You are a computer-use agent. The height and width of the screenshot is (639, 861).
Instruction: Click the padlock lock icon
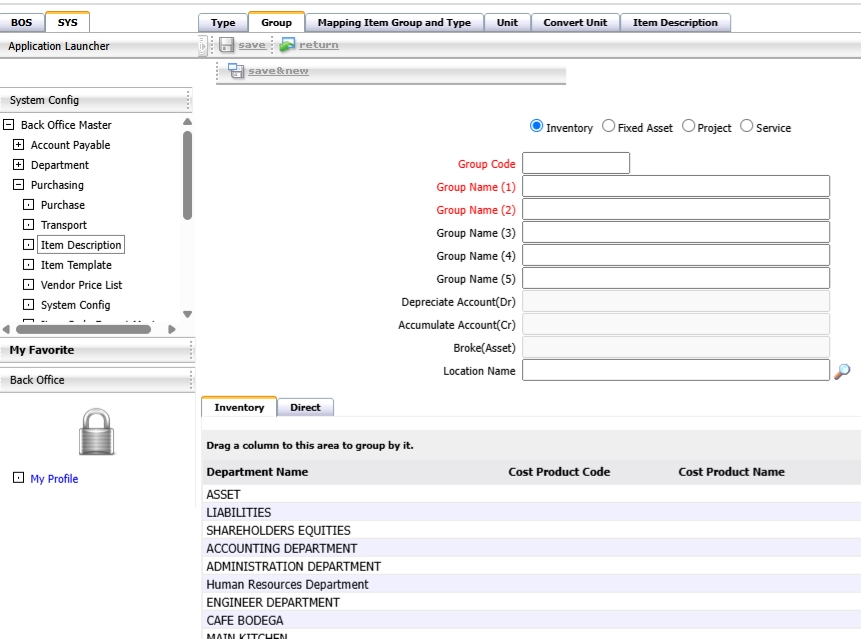(97, 431)
